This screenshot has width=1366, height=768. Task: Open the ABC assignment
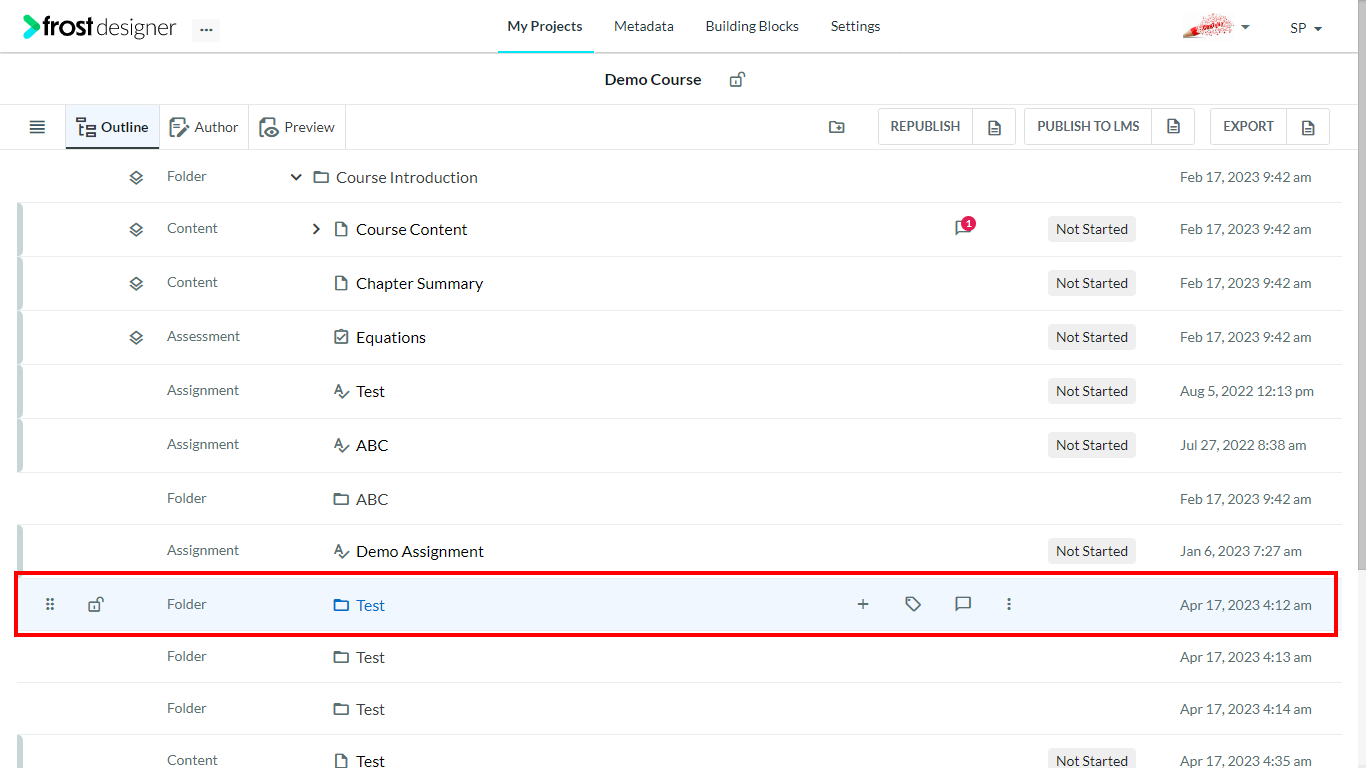click(x=372, y=445)
